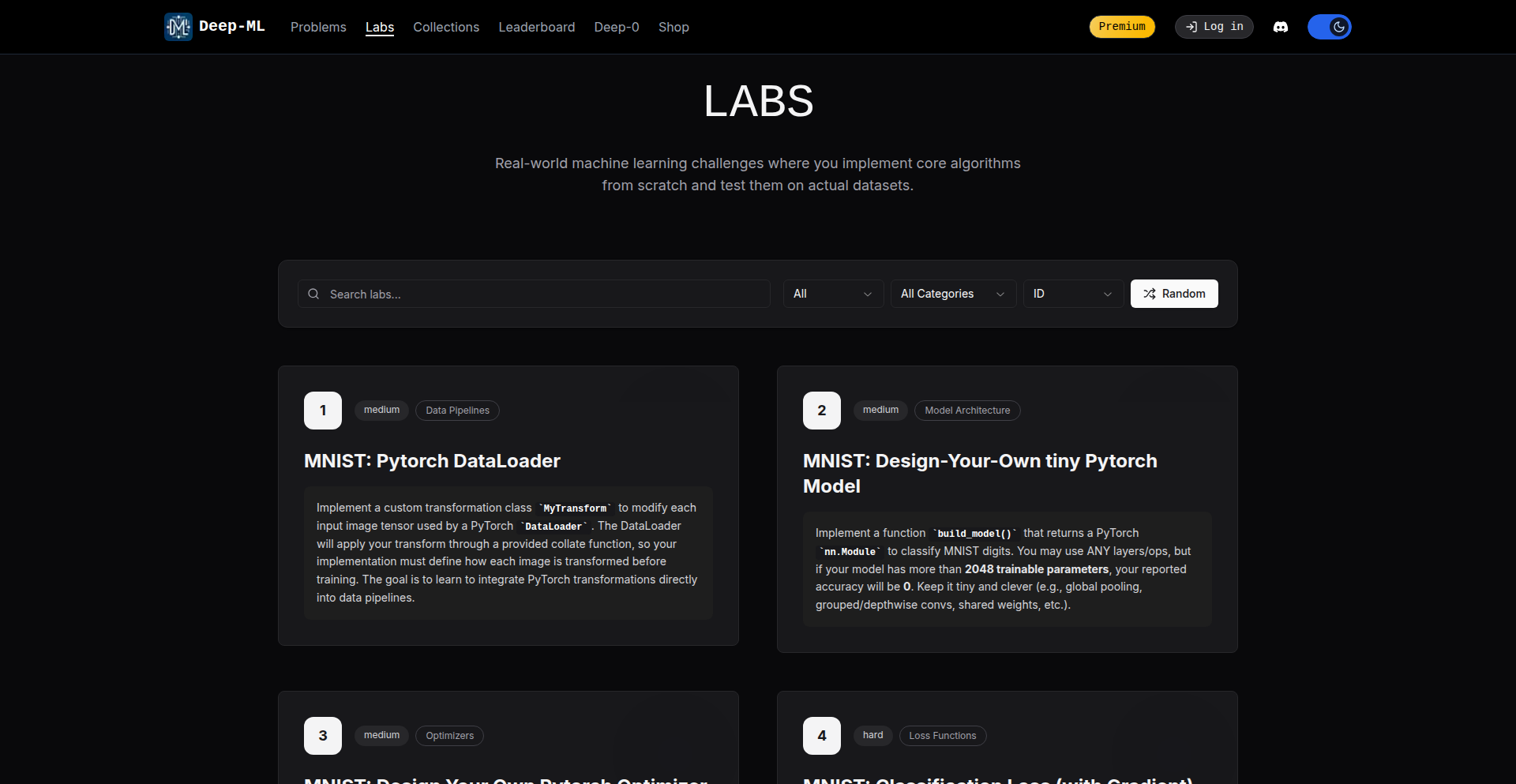Click the lab number 3 badge

323,736
